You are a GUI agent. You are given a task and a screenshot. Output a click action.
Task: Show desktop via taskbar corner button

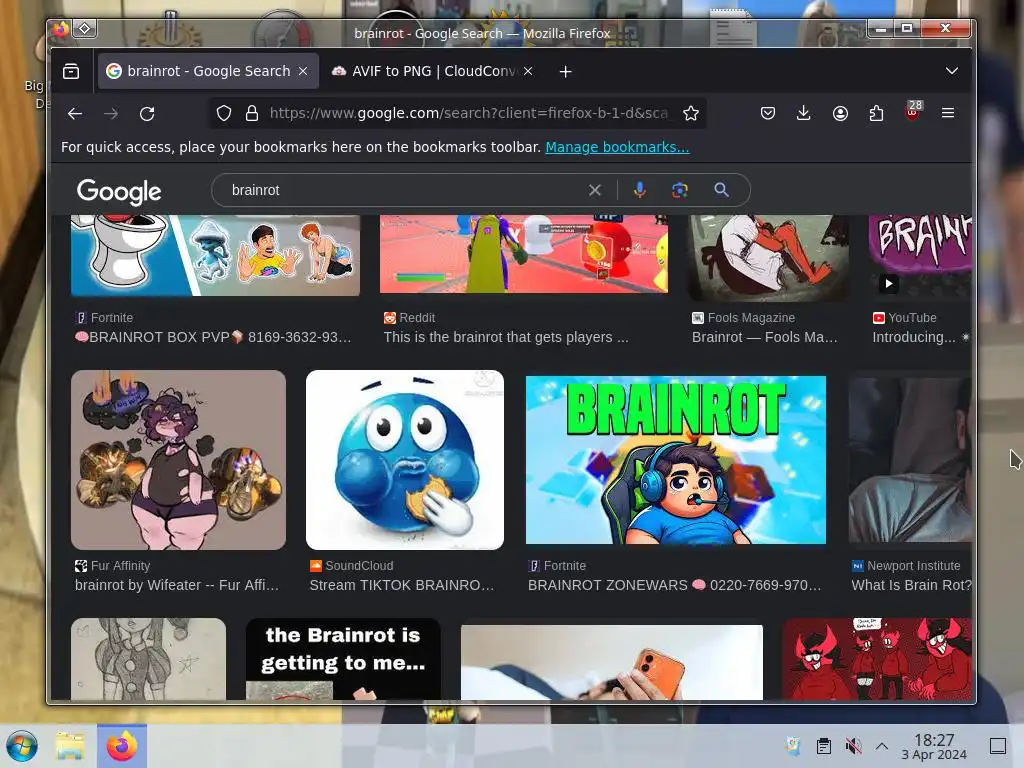(x=998, y=746)
